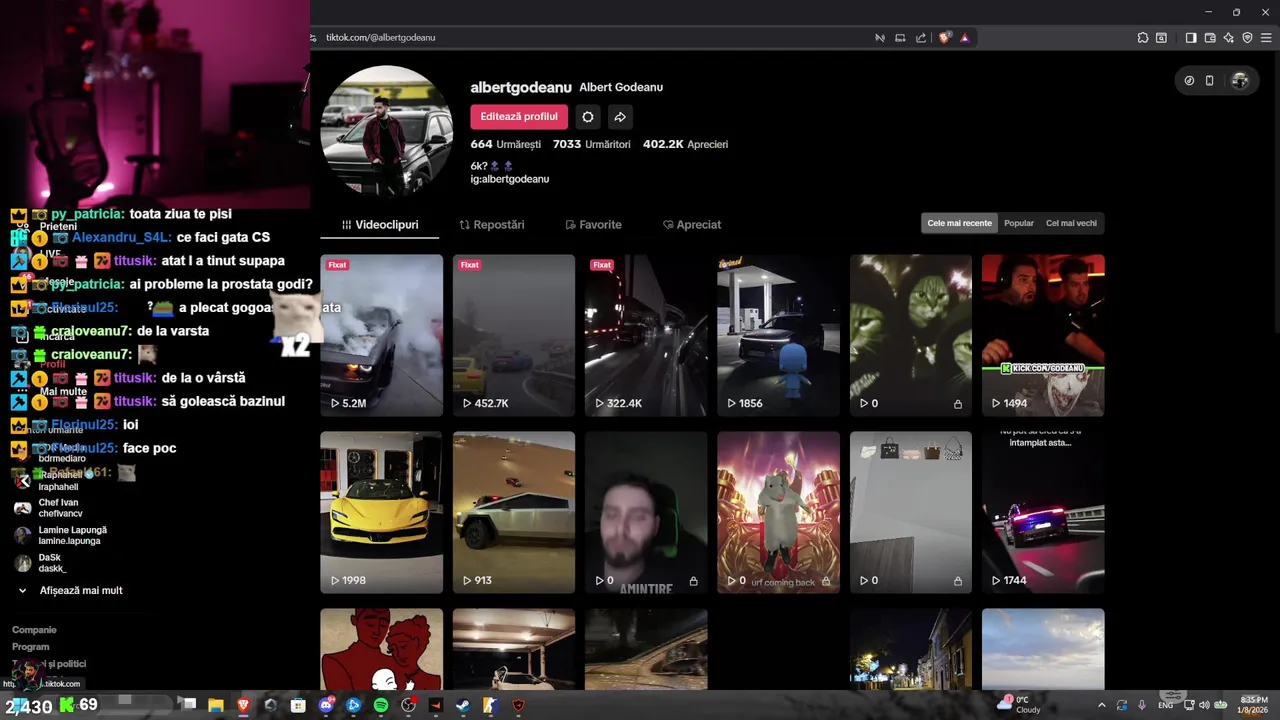Click 'Editează profilul' button
Image resolution: width=1280 pixels, height=720 pixels.
click(x=519, y=117)
